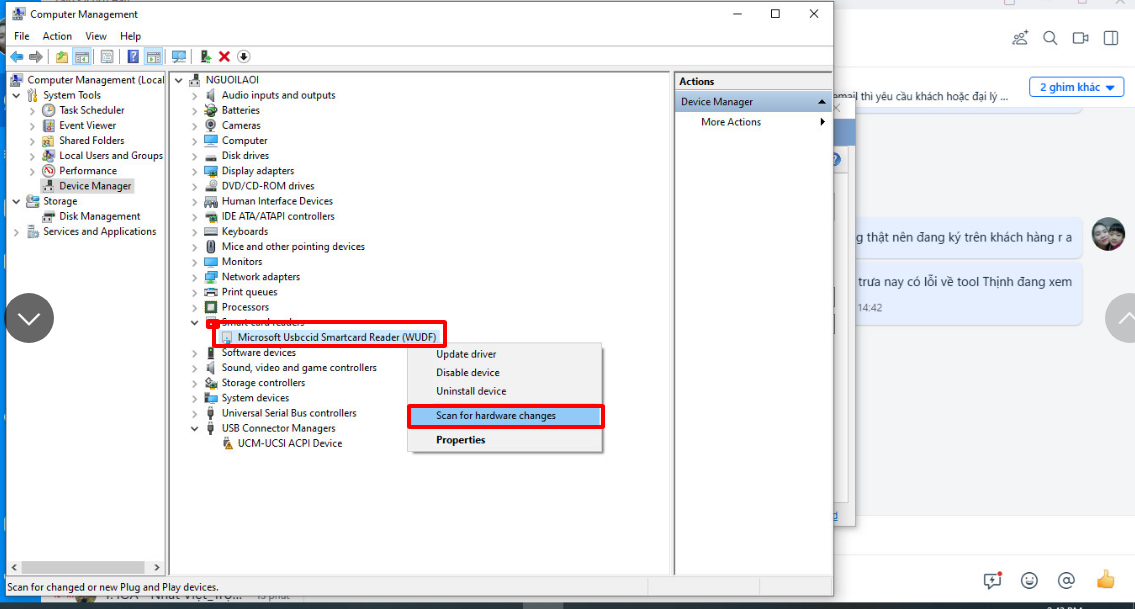Click the Print queues category icon
This screenshot has width=1135, height=609.
pos(211,292)
